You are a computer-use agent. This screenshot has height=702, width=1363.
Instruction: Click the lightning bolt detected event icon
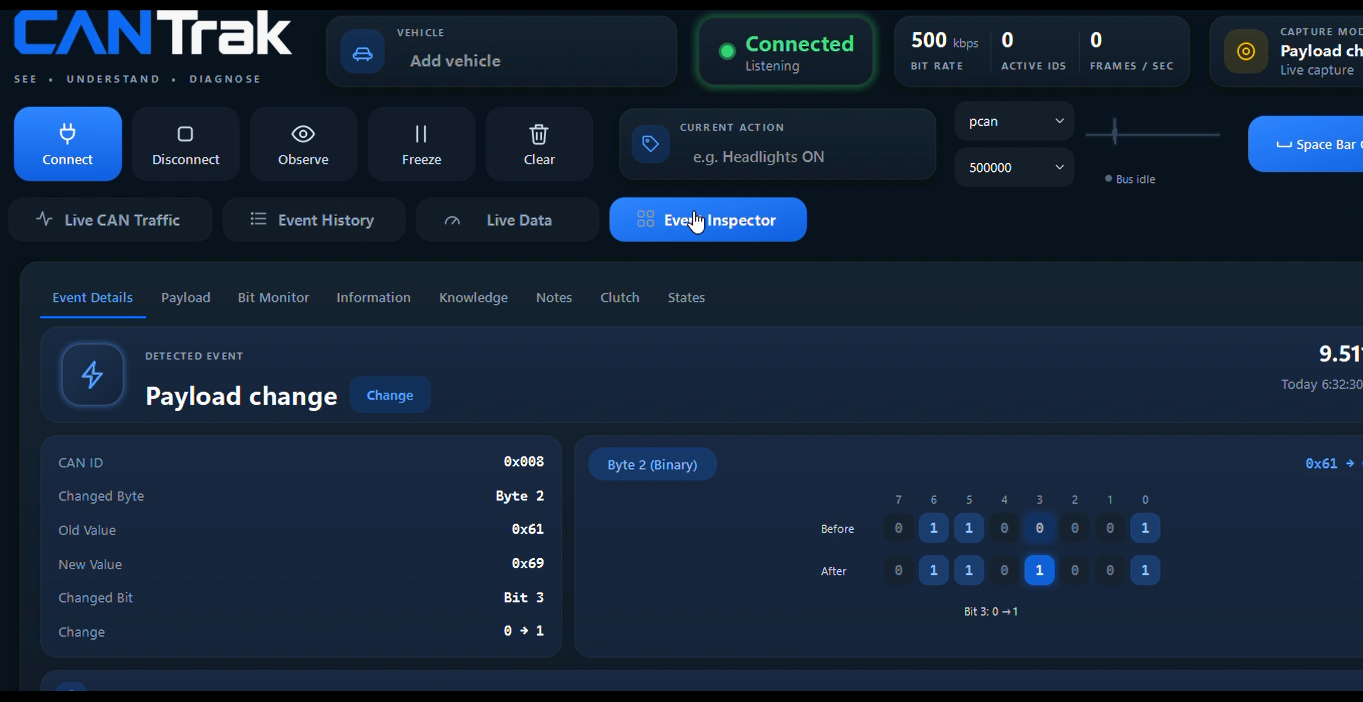point(92,375)
